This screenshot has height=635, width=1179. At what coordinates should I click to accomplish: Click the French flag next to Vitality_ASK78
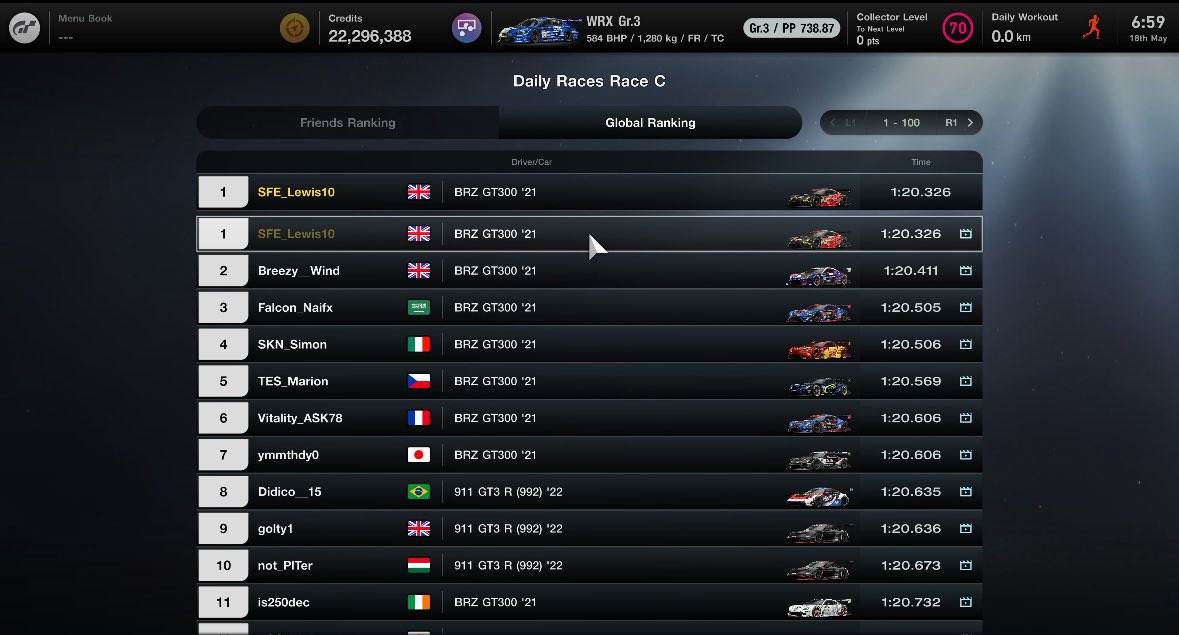coord(419,418)
